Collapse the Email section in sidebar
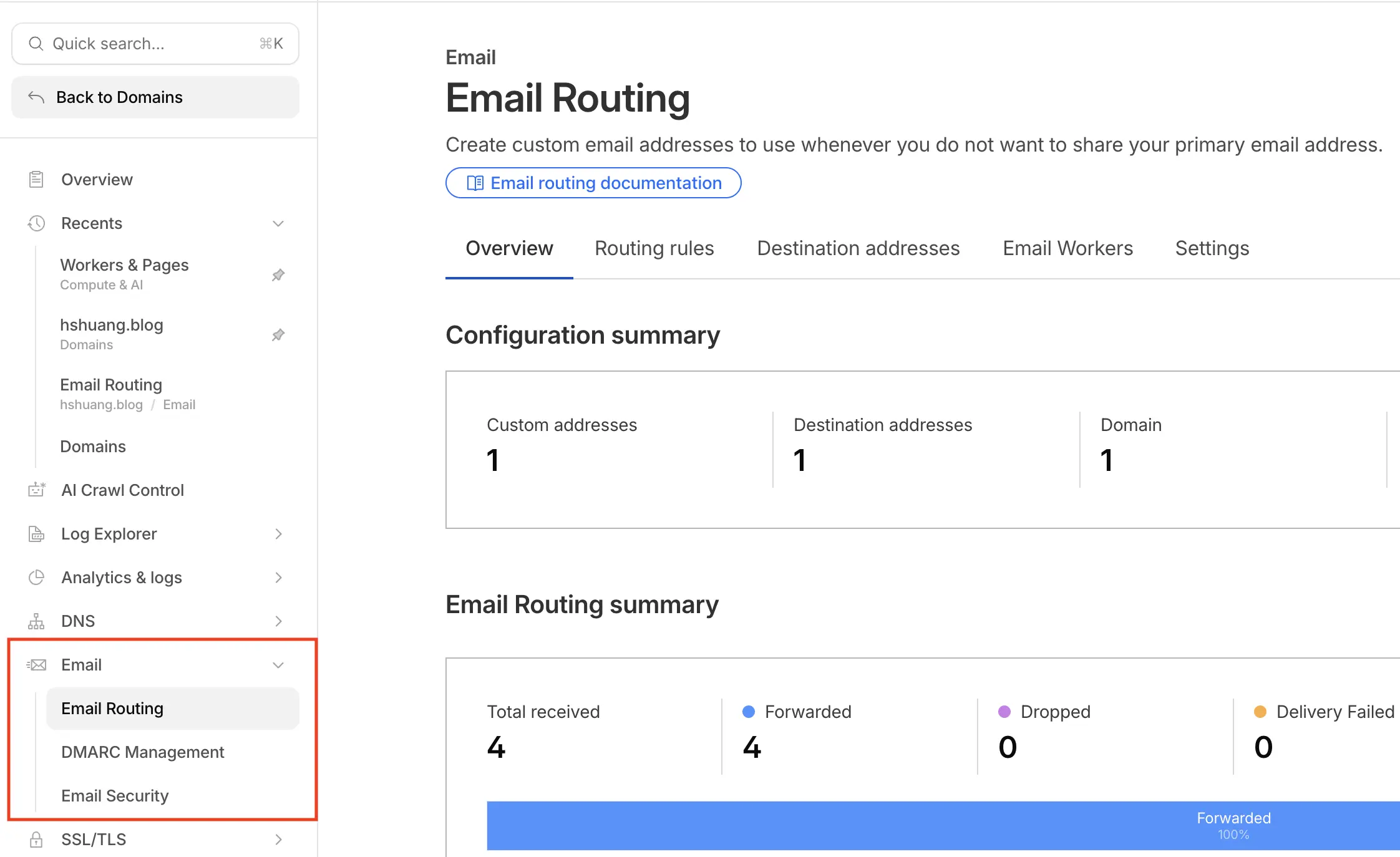 point(278,665)
